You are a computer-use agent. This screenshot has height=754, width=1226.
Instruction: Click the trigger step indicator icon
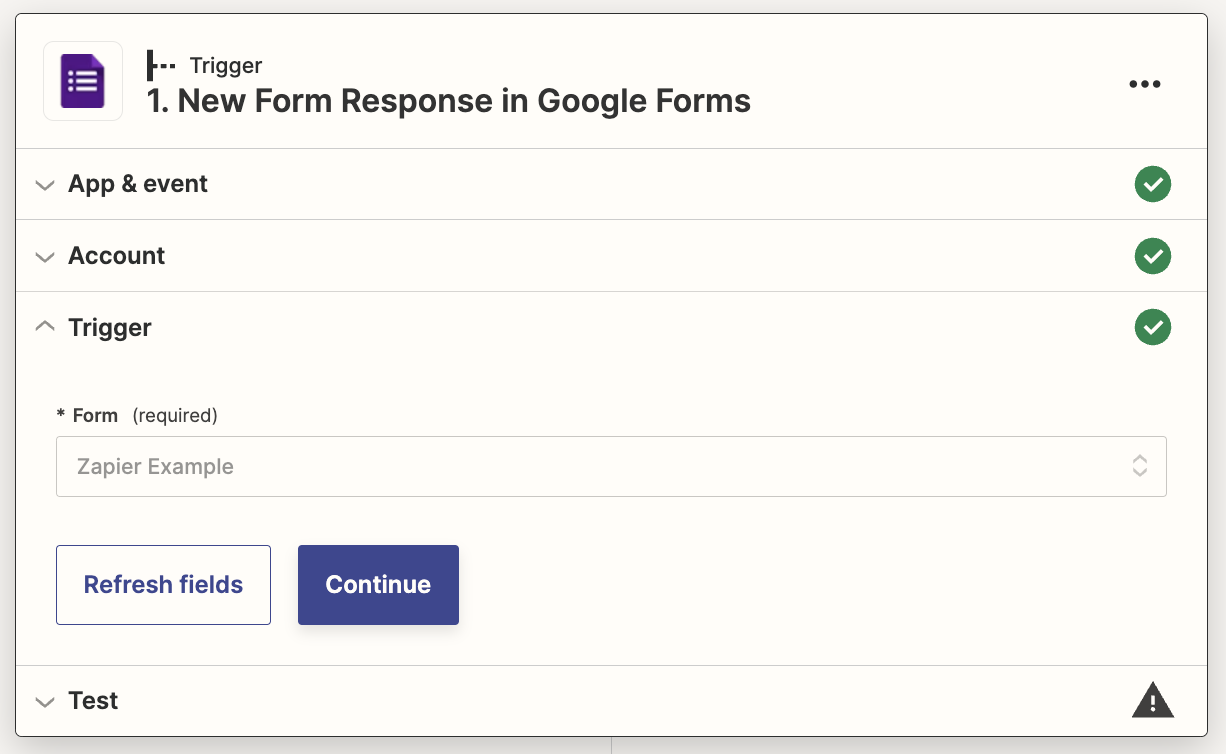click(x=160, y=66)
